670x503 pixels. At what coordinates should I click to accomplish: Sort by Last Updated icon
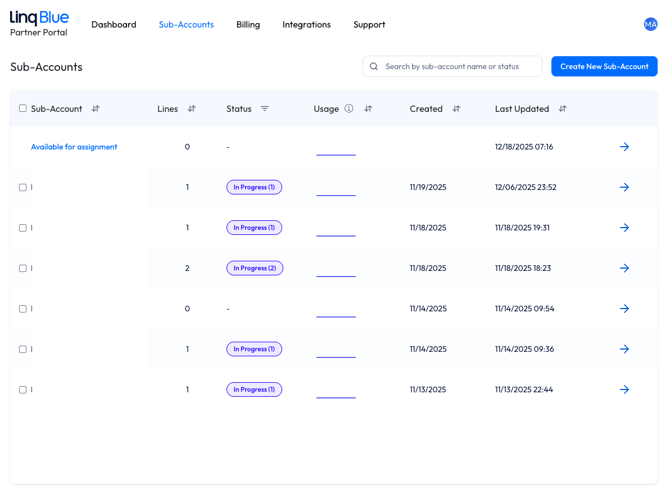(x=562, y=109)
